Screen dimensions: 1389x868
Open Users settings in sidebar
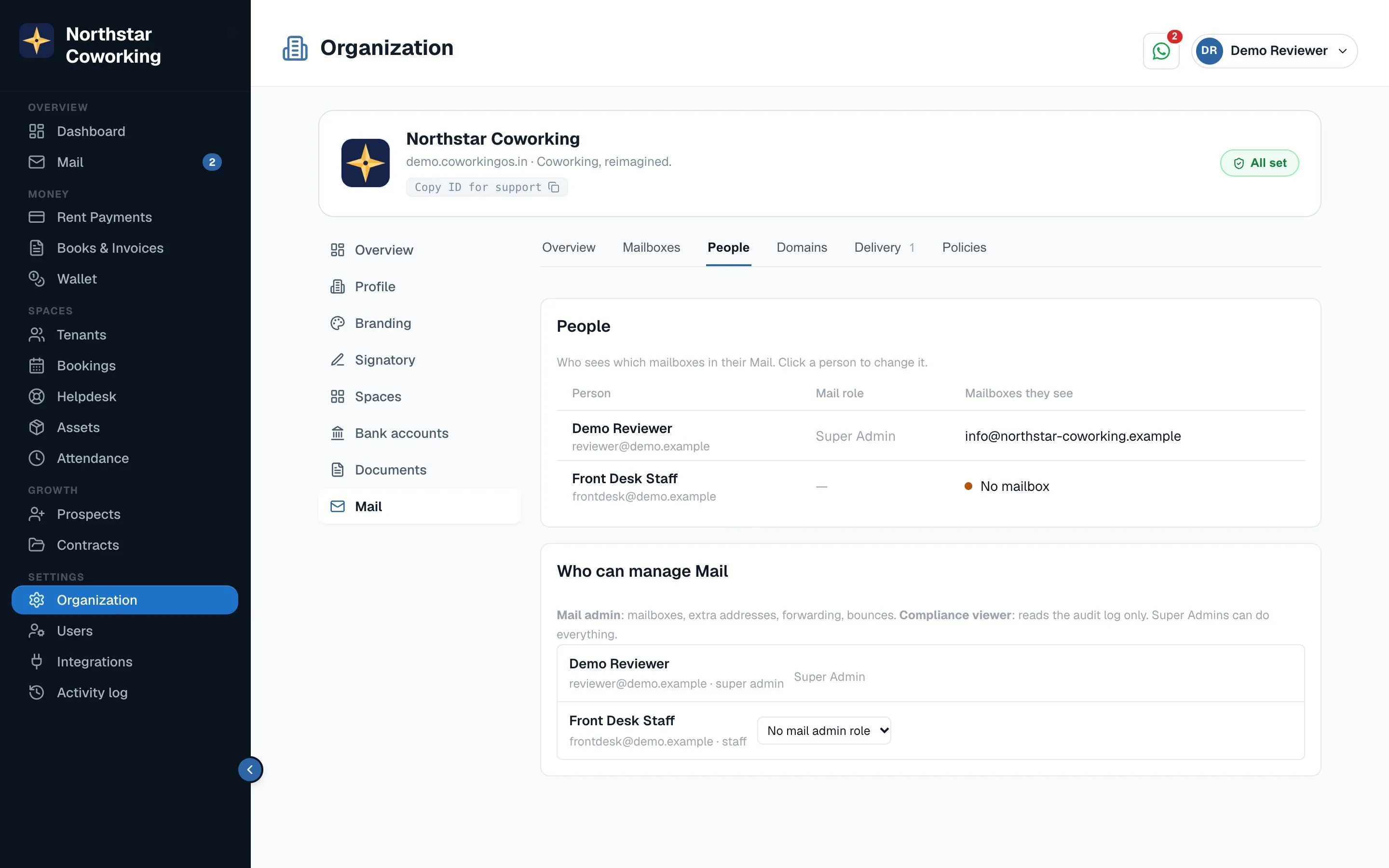[124, 631]
